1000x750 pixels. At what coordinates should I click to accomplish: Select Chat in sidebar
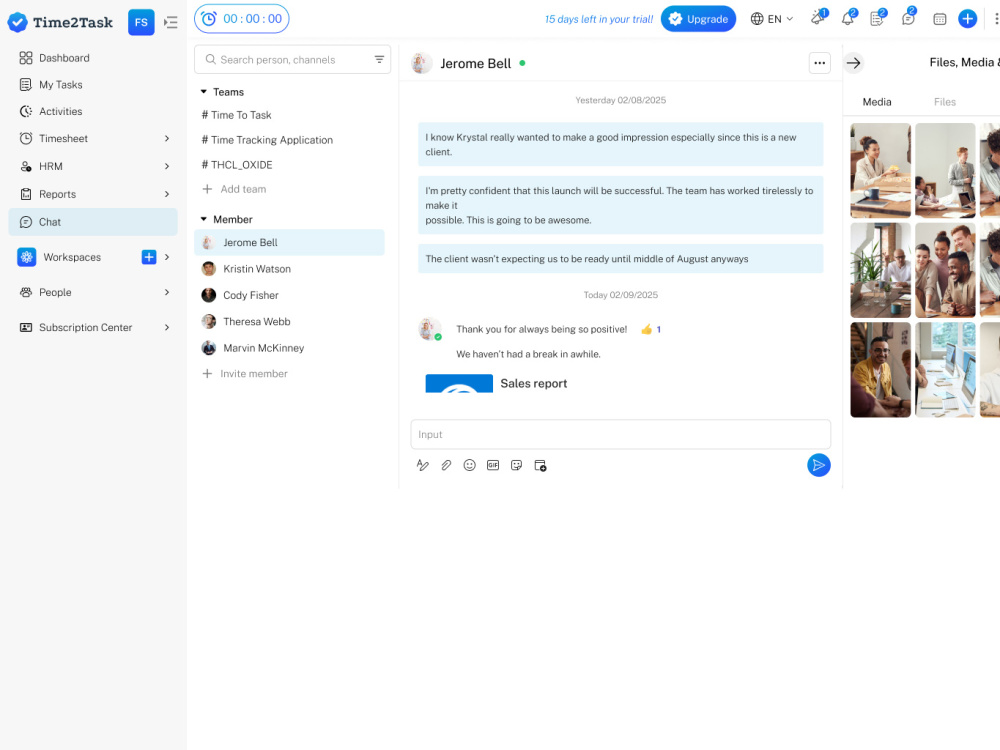click(93, 222)
